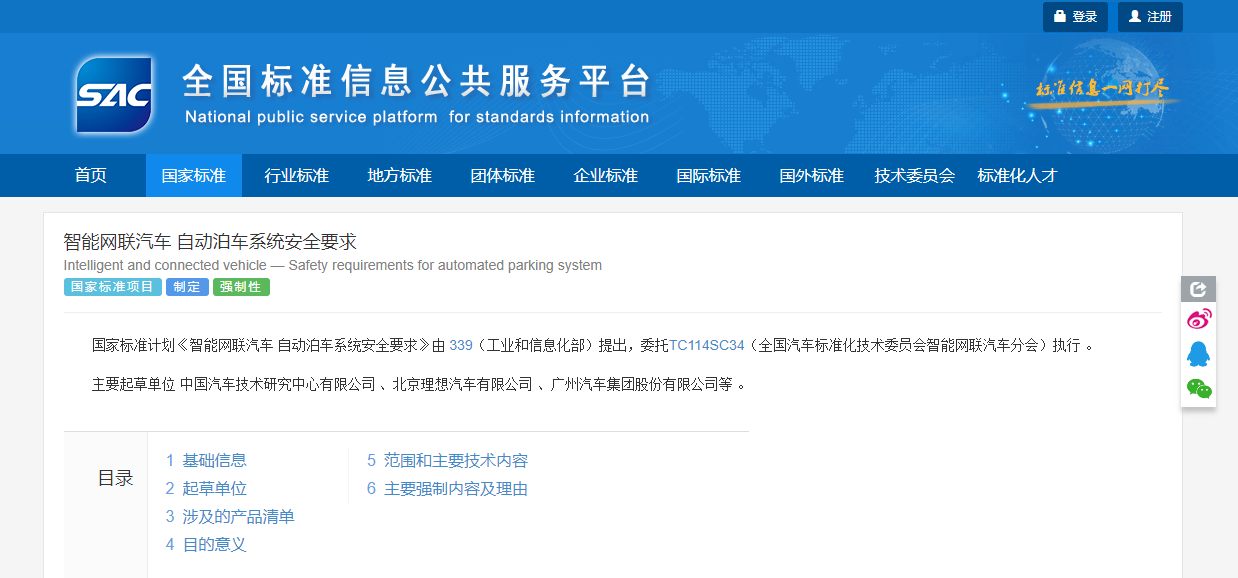Jump to 2 起草单位 section
1238x578 pixels.
(206, 488)
